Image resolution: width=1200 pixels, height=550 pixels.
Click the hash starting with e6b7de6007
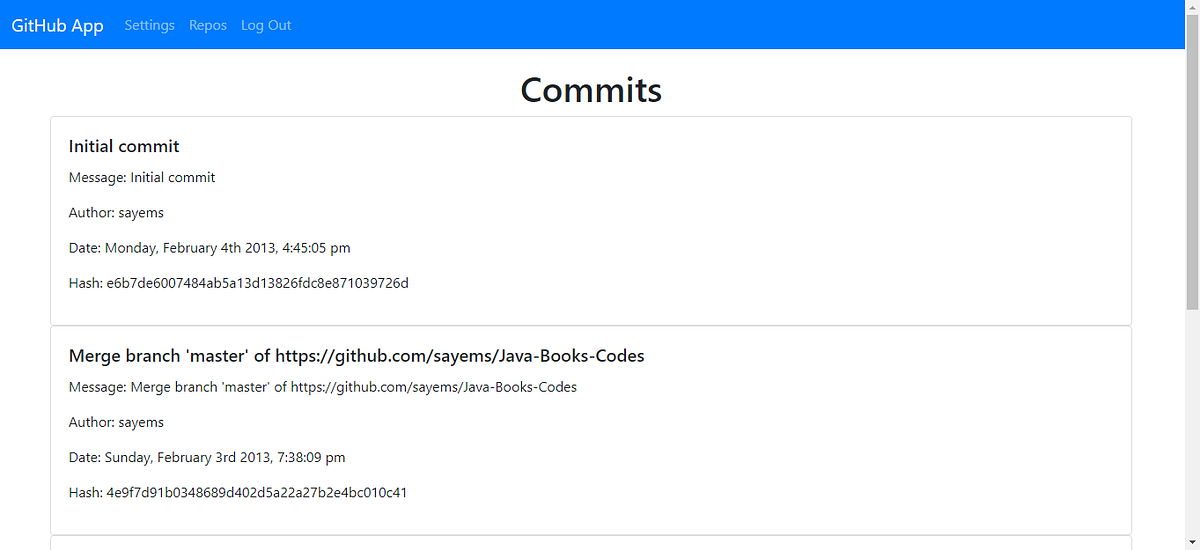click(x=238, y=283)
